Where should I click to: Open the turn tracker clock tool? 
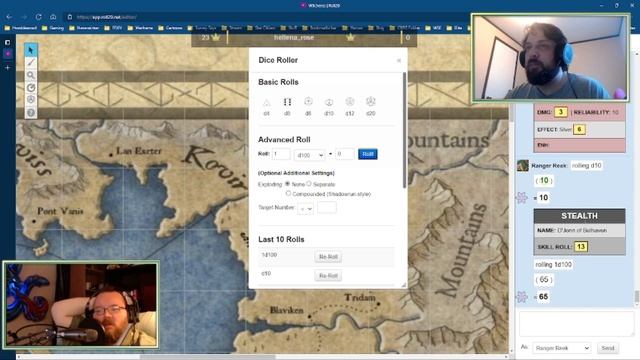coord(31,87)
